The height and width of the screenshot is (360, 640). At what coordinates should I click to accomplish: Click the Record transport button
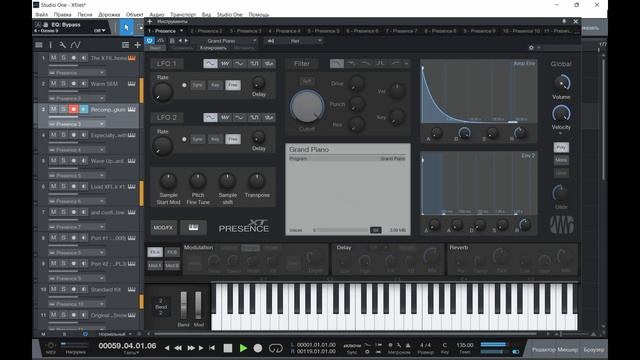pos(258,348)
